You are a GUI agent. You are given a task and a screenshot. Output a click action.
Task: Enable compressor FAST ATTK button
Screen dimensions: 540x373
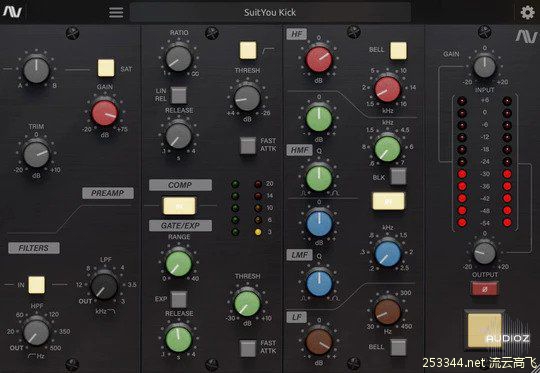[x=248, y=145]
